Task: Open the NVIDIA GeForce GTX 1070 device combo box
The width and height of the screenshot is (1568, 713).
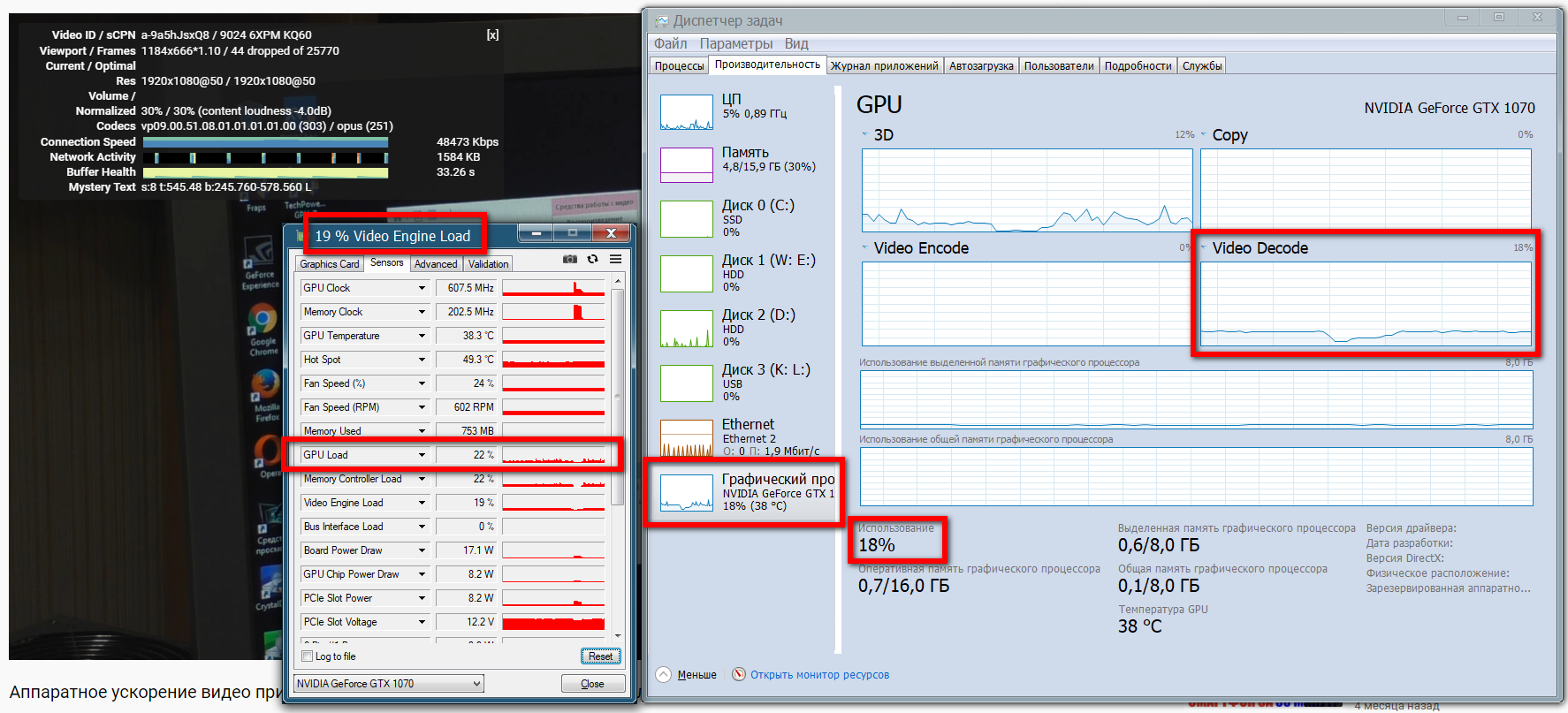Action: 389,683
